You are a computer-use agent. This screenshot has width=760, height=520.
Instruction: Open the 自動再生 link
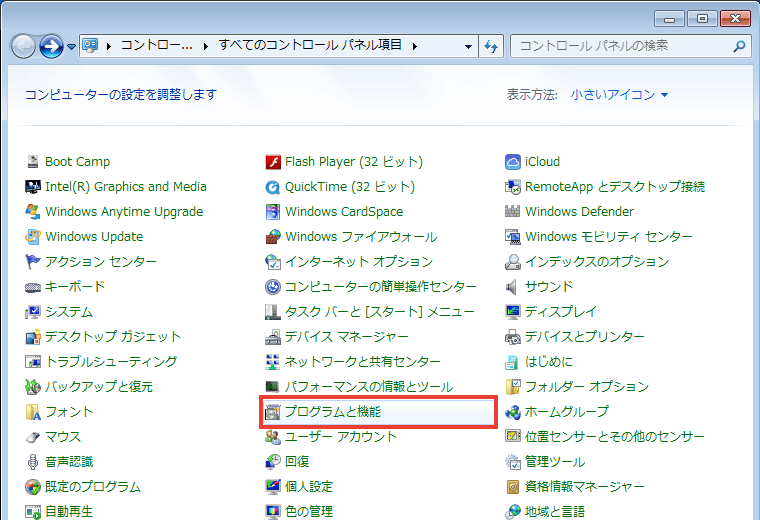[68, 512]
